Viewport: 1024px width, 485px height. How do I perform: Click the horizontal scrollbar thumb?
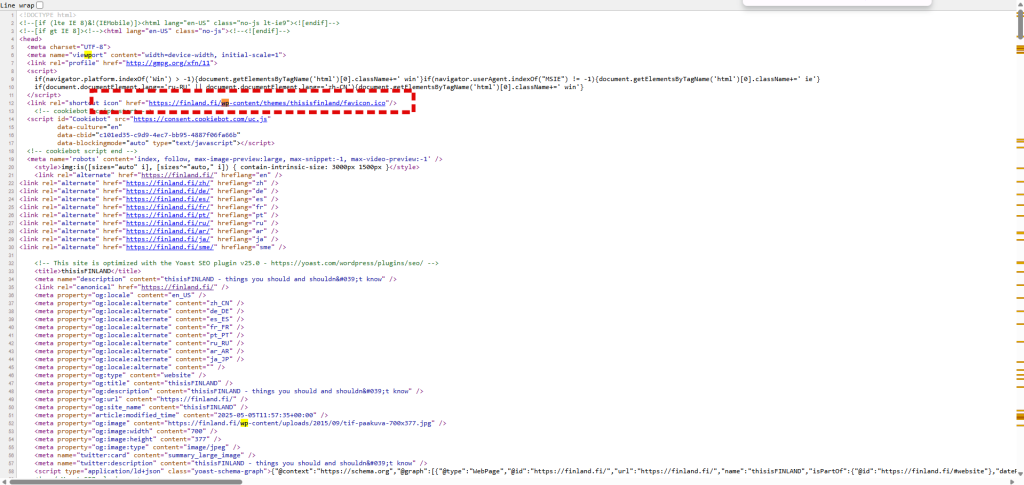coord(125,482)
